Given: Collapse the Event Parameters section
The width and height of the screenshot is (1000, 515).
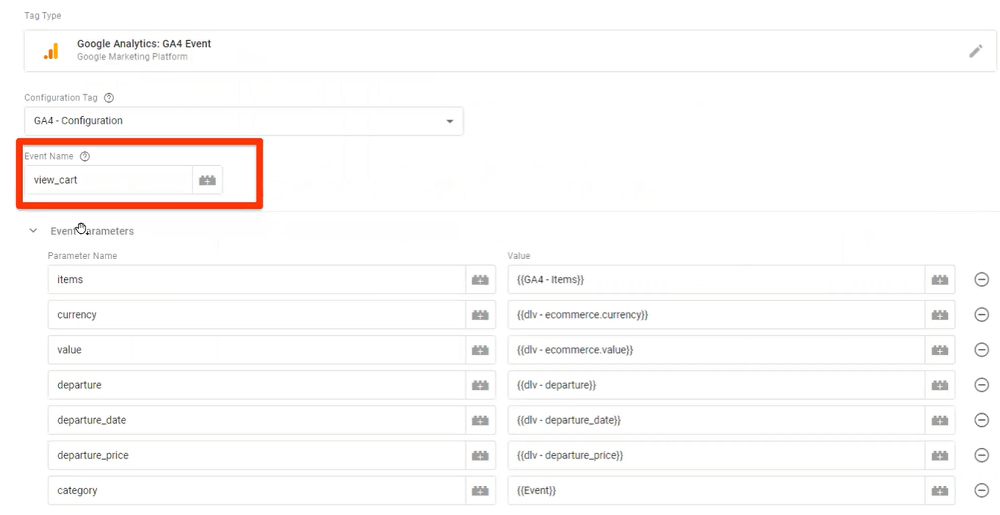Looking at the screenshot, I should pos(33,231).
